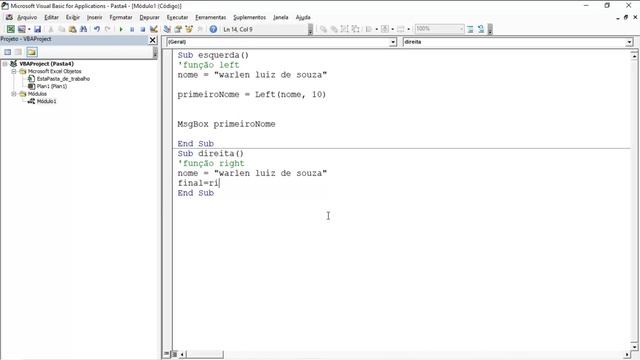The image size is (640, 360).
Task: Click the vertical scrollbar up arrow
Action: click(x=634, y=56)
